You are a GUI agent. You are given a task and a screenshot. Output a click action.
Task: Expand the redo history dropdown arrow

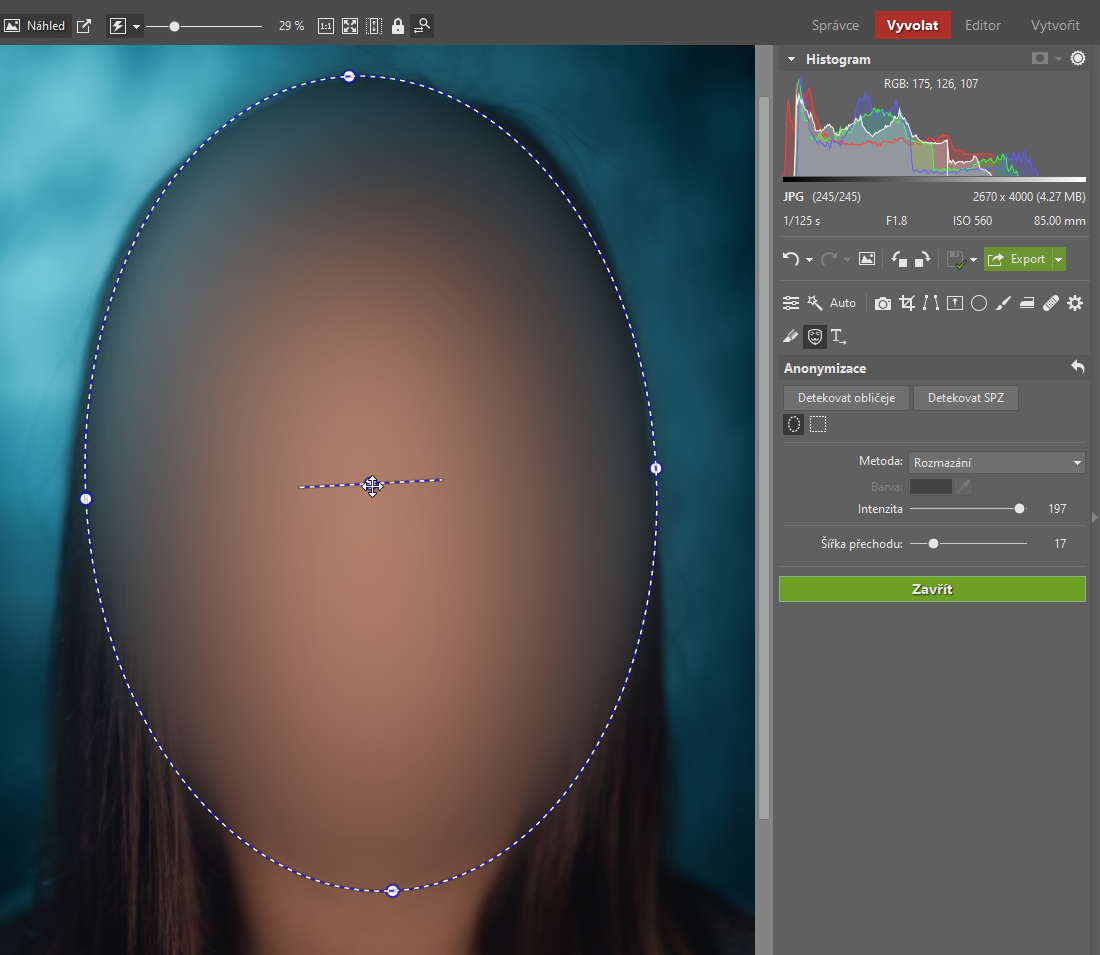pos(847,260)
